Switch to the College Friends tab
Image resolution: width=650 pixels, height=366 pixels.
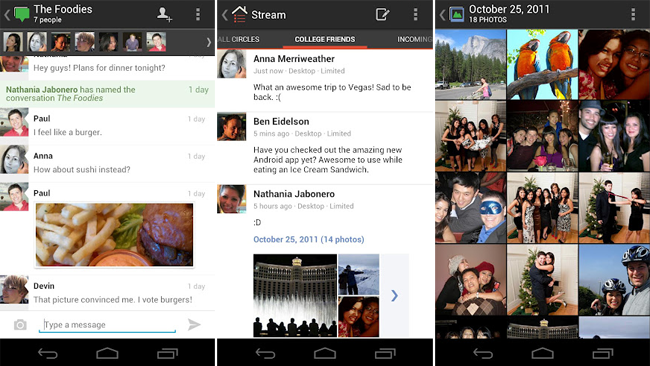click(x=325, y=39)
